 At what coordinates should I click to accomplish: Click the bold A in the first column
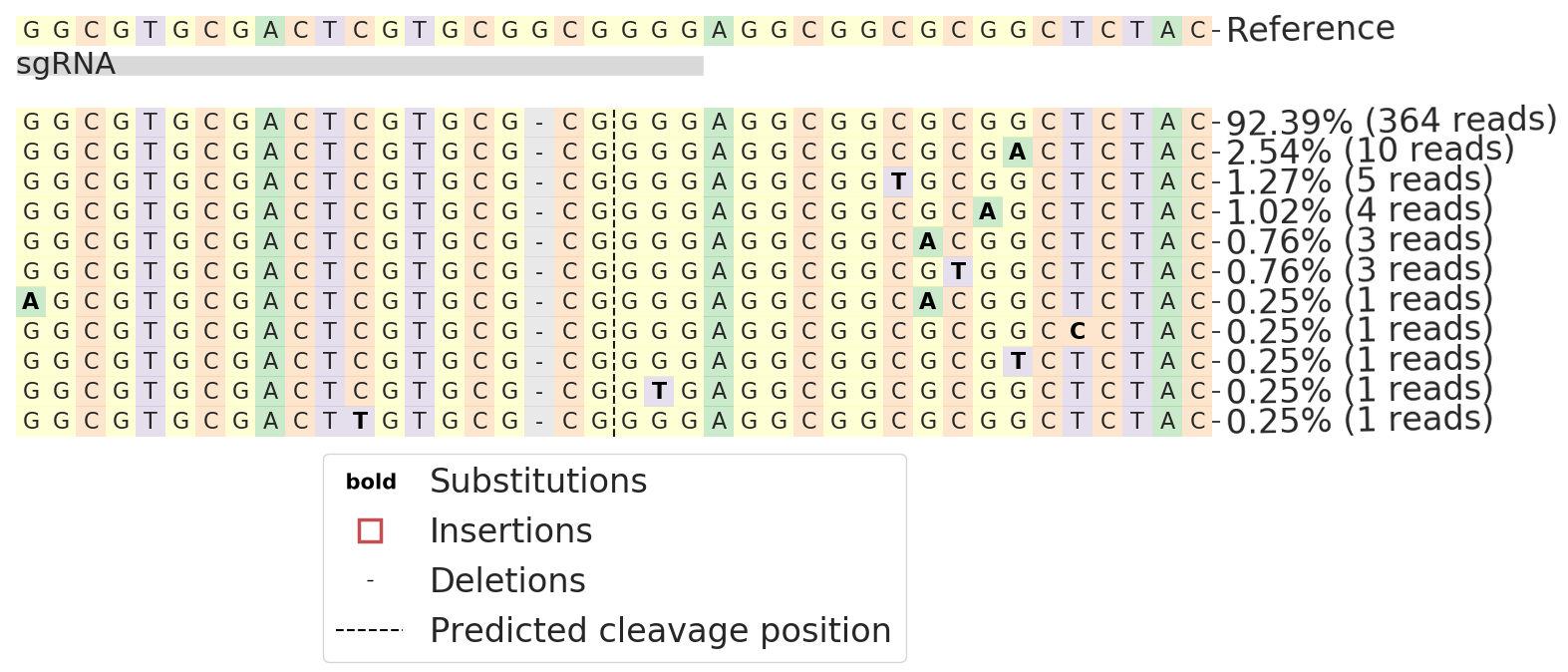click(x=31, y=302)
